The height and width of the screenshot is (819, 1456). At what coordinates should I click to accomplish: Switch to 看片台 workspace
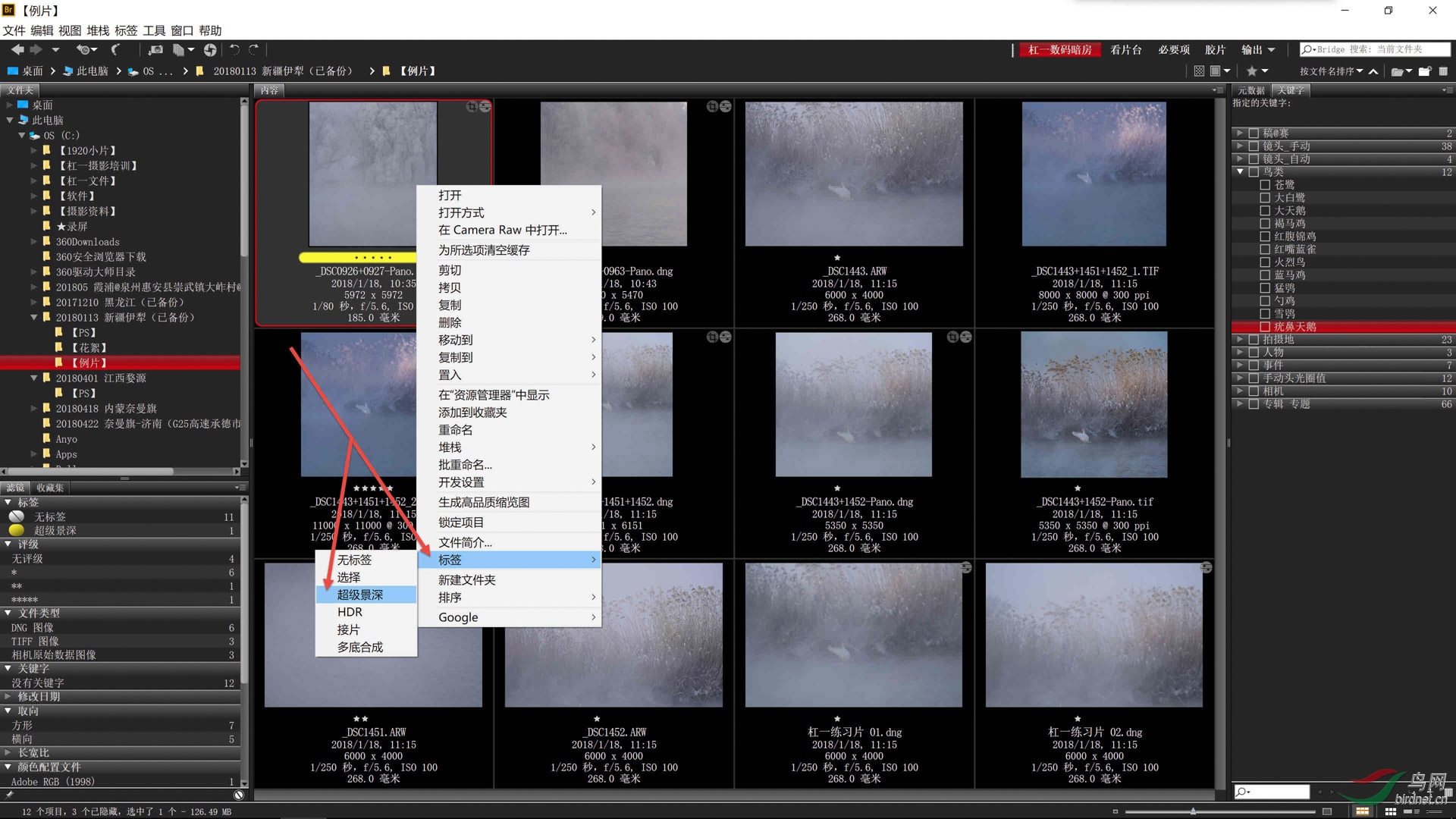pyautogui.click(x=1125, y=50)
